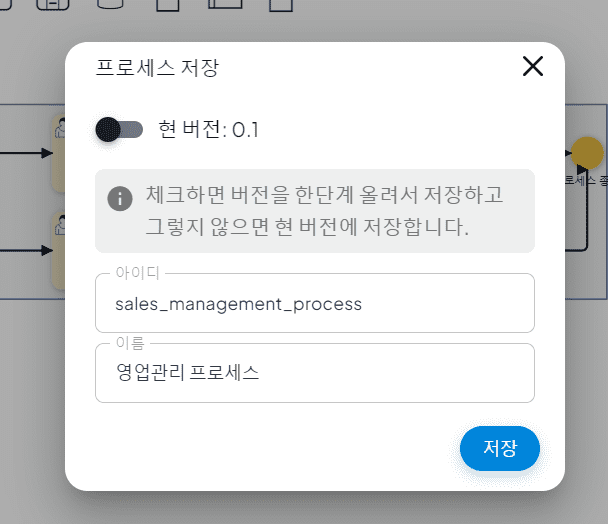The width and height of the screenshot is (608, 524).
Task: Click the 프로세스 저장 dialog title
Action: 157,67
